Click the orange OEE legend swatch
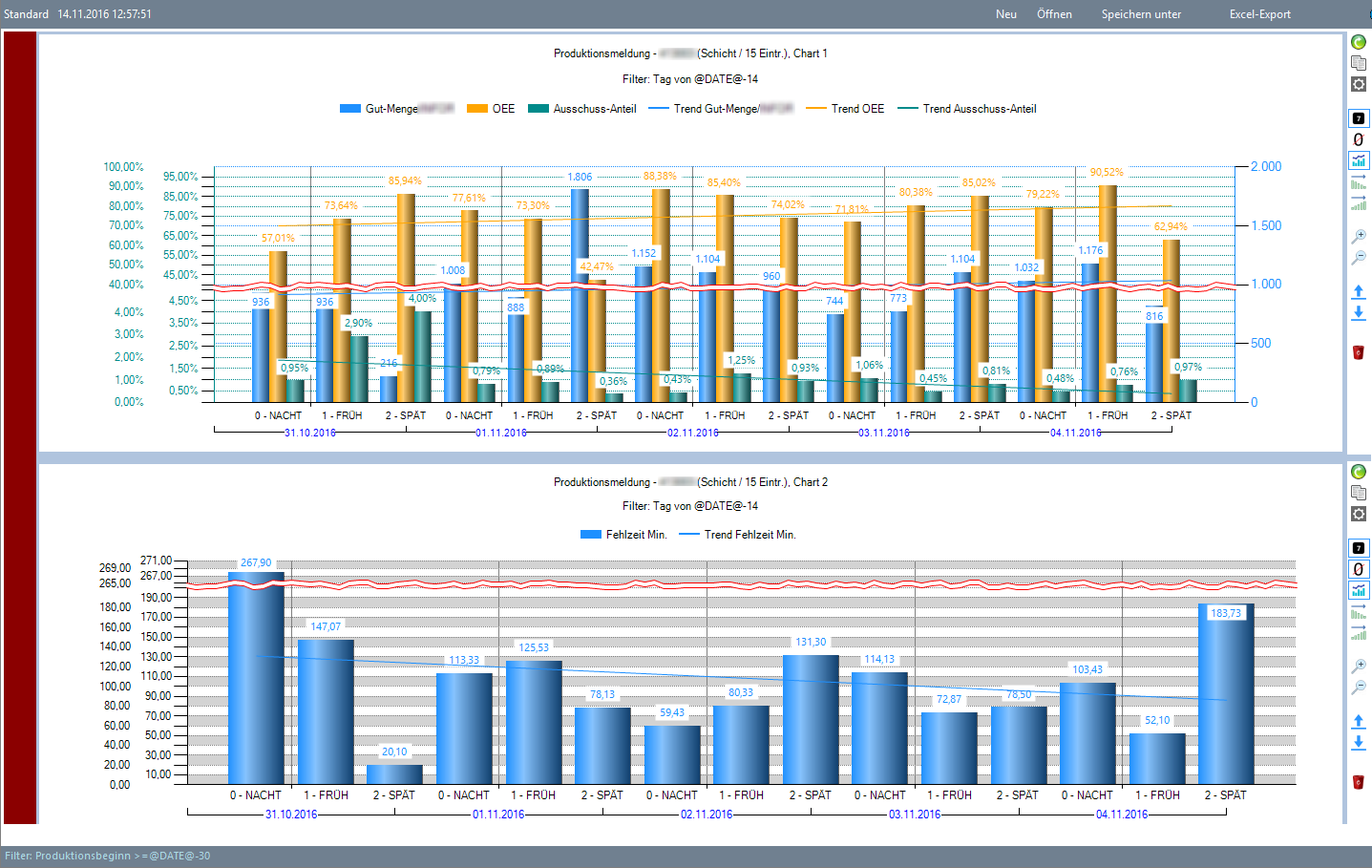 pos(477,109)
